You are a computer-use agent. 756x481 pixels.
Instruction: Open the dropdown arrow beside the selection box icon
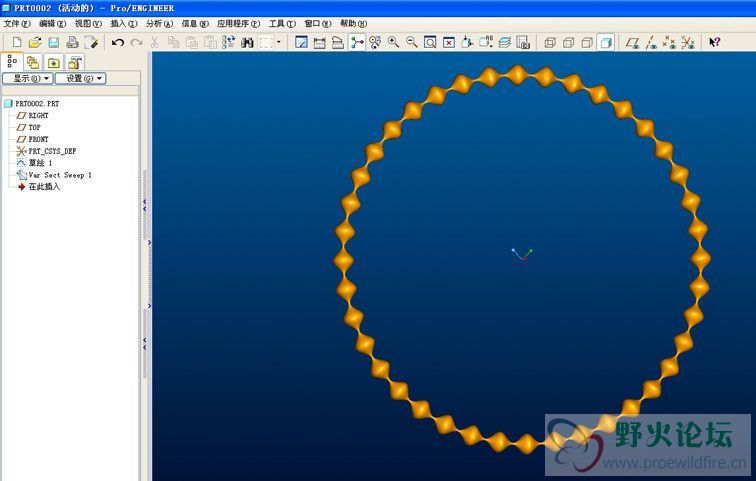click(278, 42)
